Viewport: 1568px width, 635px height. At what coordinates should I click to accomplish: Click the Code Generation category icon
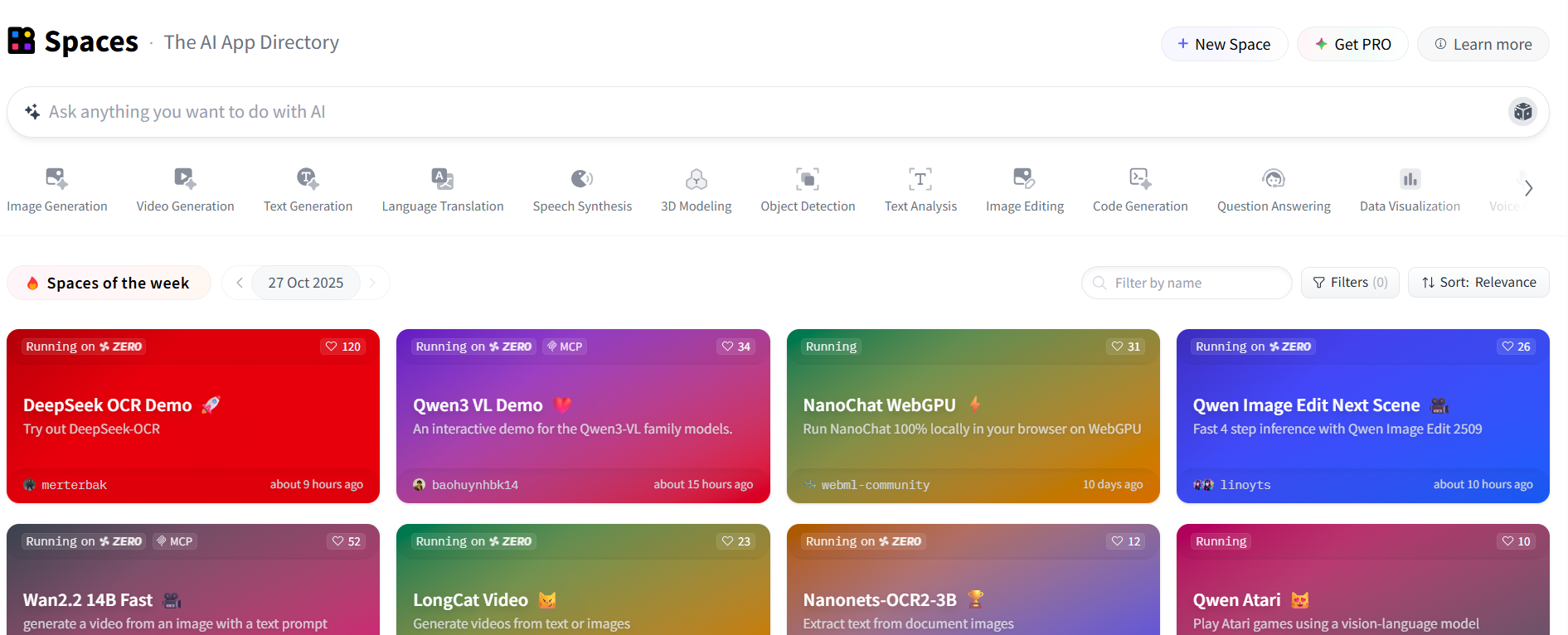tap(1140, 178)
